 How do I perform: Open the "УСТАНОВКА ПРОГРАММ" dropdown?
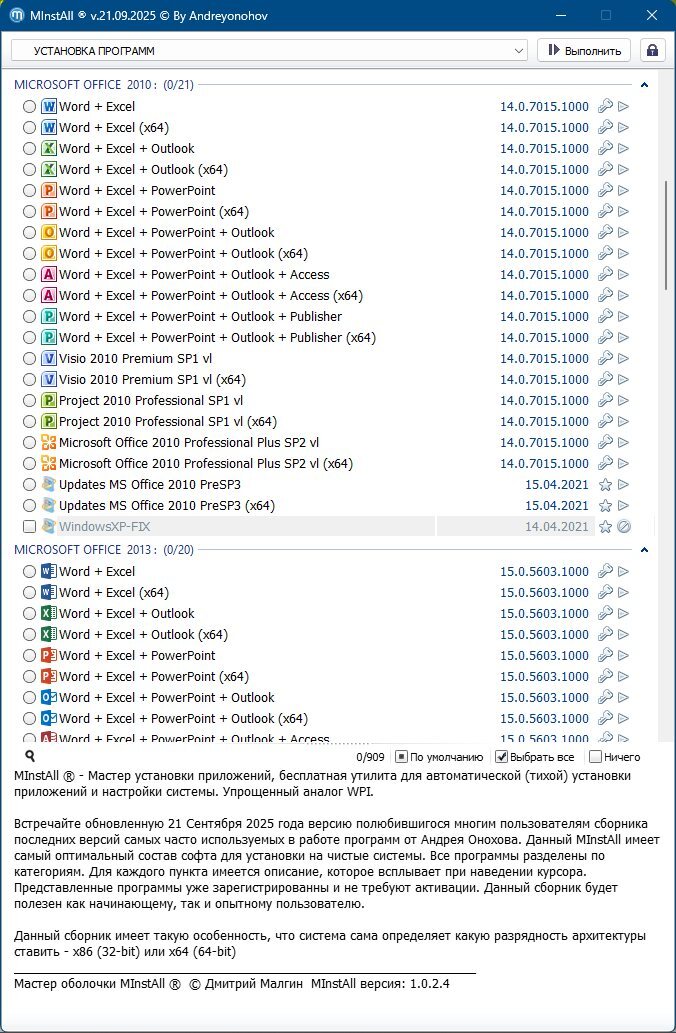(x=268, y=50)
